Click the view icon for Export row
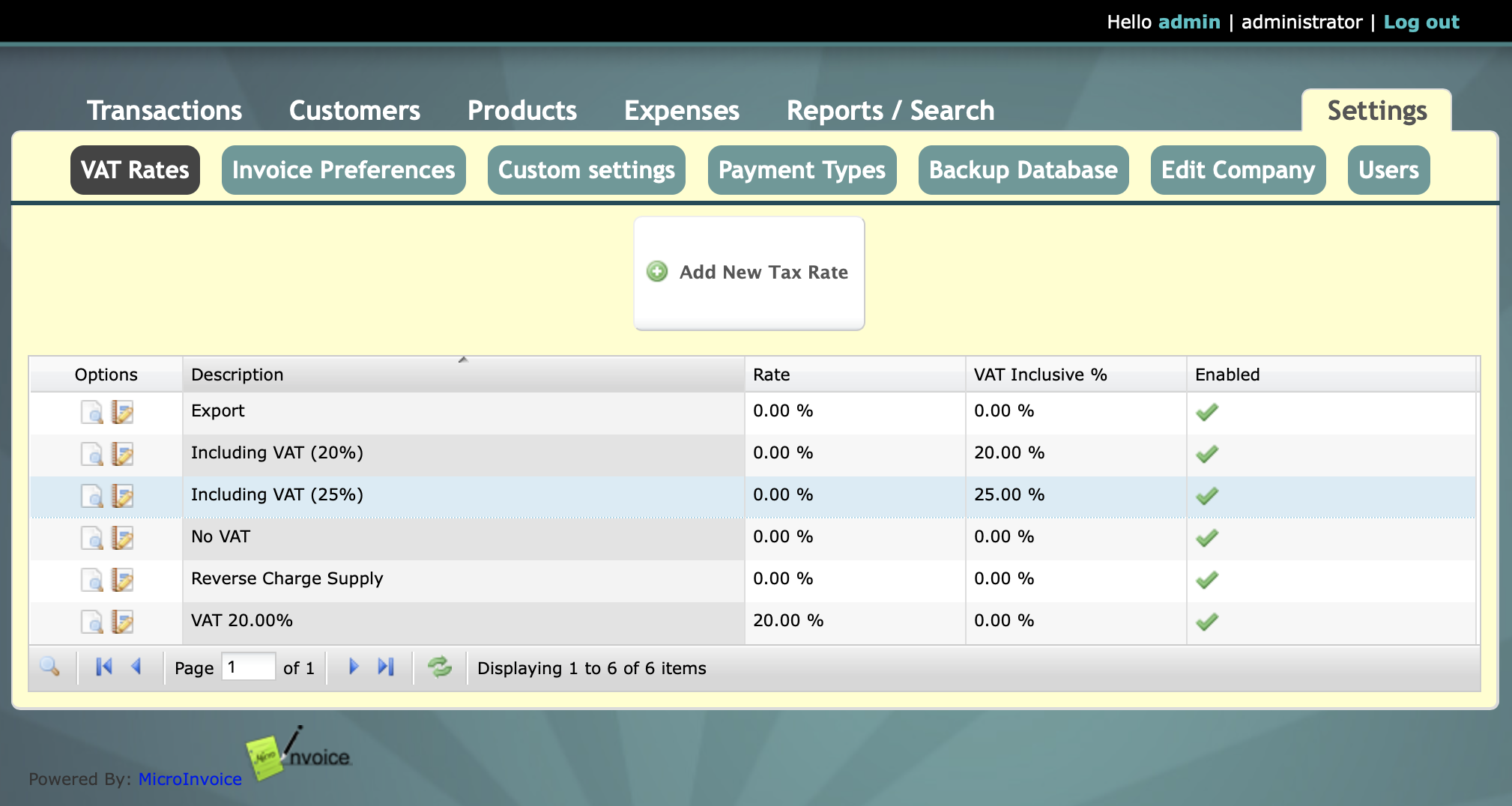This screenshot has height=806, width=1512. click(x=92, y=412)
